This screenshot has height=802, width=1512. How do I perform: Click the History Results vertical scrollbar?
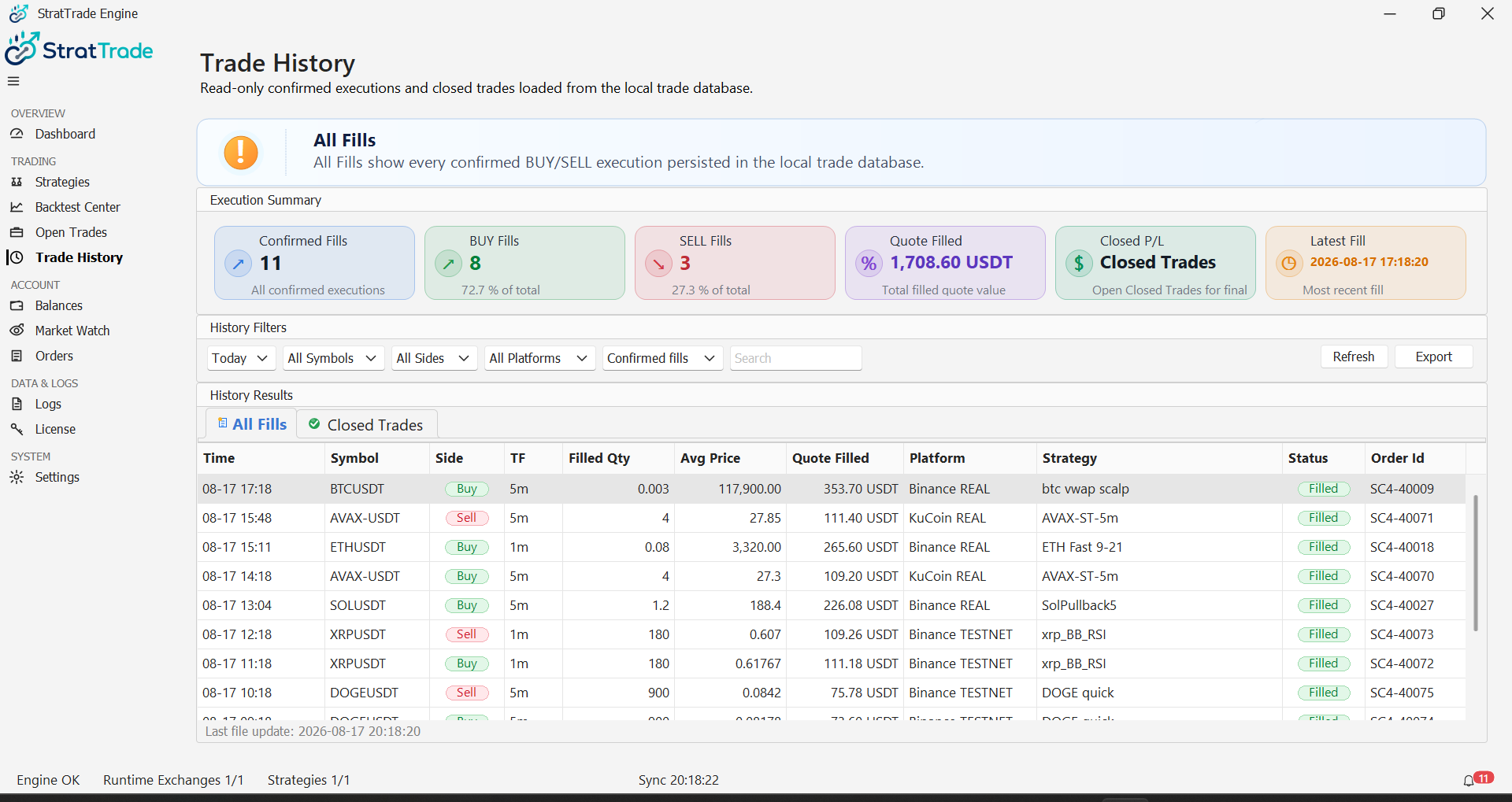(1476, 563)
